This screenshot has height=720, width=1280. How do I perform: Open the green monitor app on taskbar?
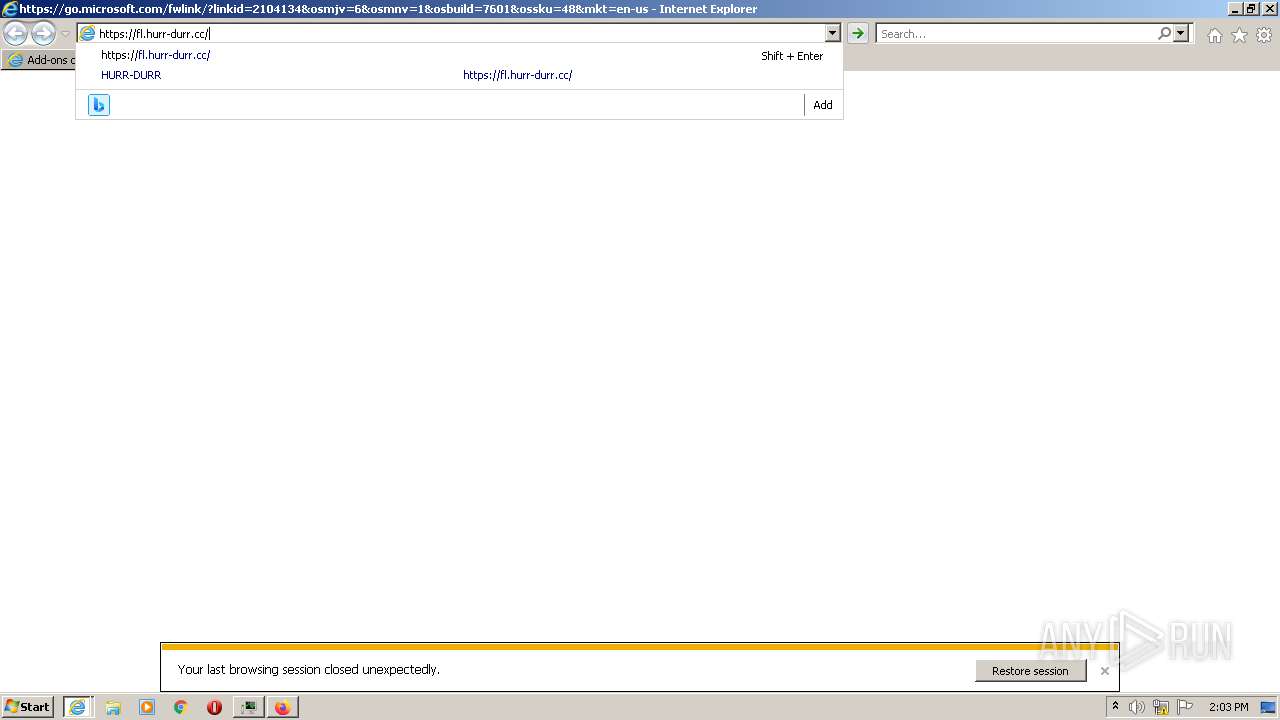(248, 707)
